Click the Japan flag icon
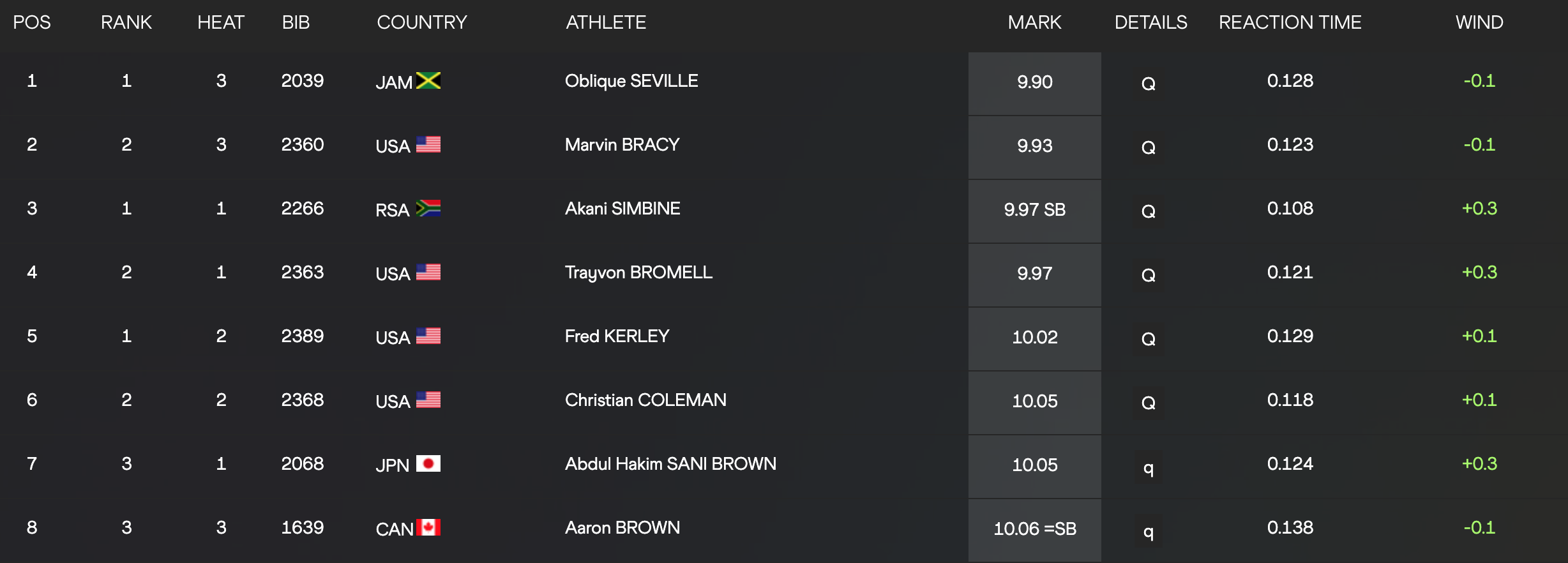 428,463
